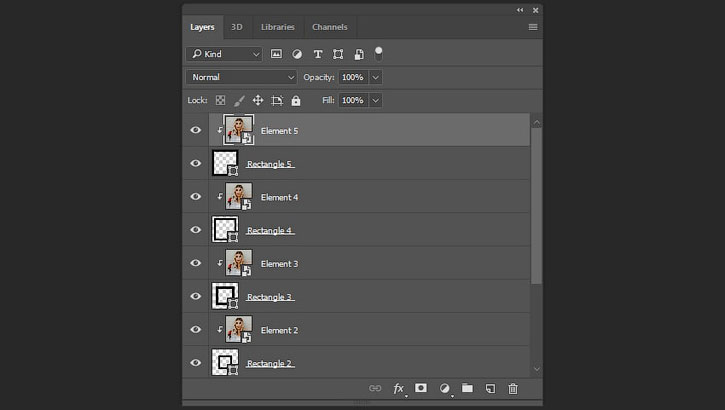
Task: Click Rectangle 3 shape thumbnail
Action: click(x=225, y=296)
